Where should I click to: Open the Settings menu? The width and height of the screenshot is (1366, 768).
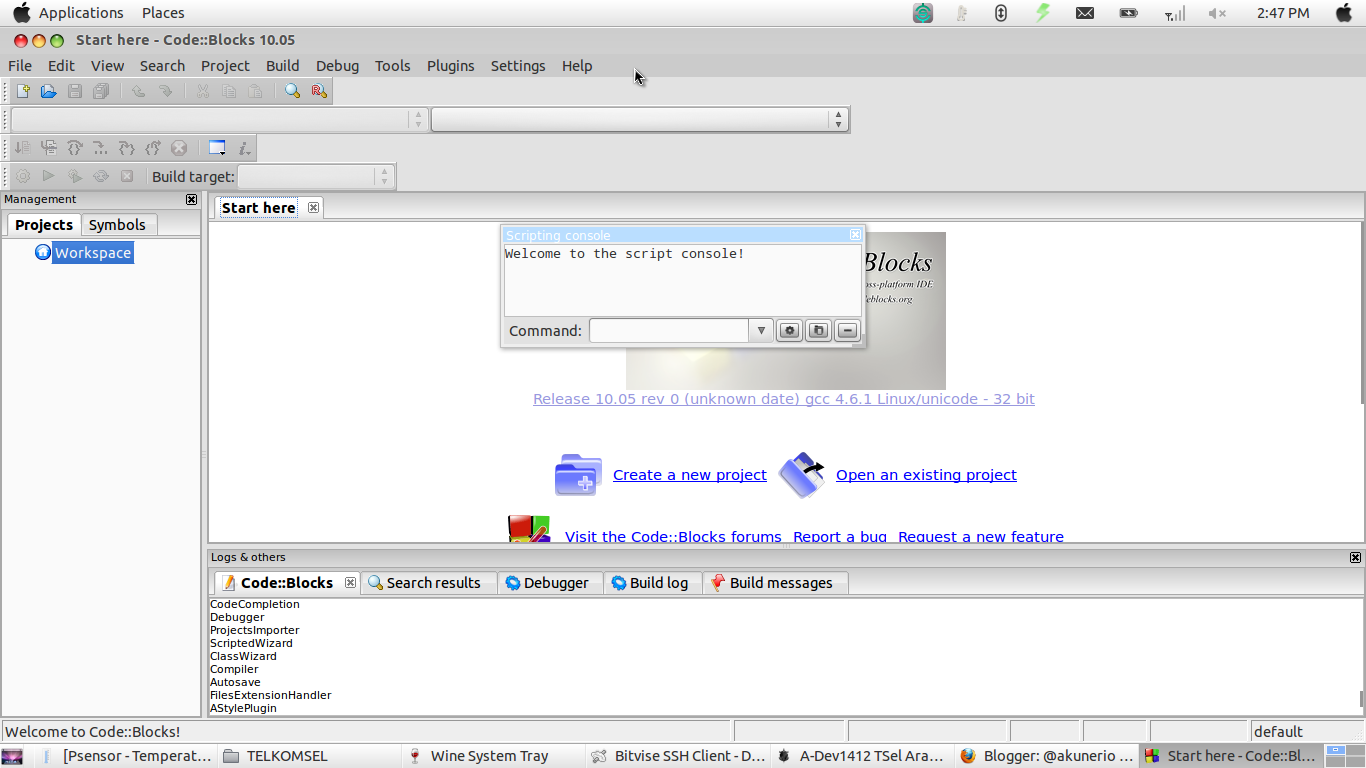pyautogui.click(x=518, y=66)
